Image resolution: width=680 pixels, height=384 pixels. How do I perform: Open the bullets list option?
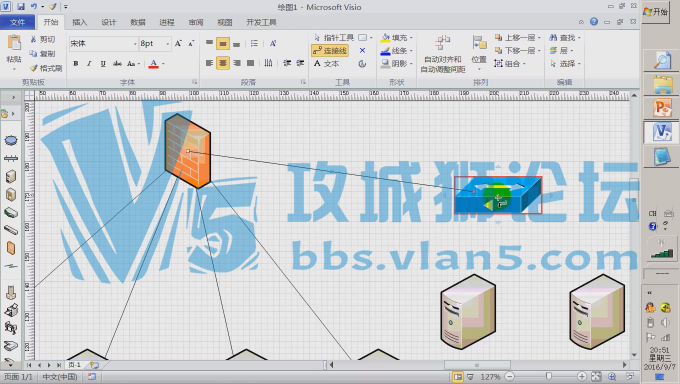[x=254, y=43]
